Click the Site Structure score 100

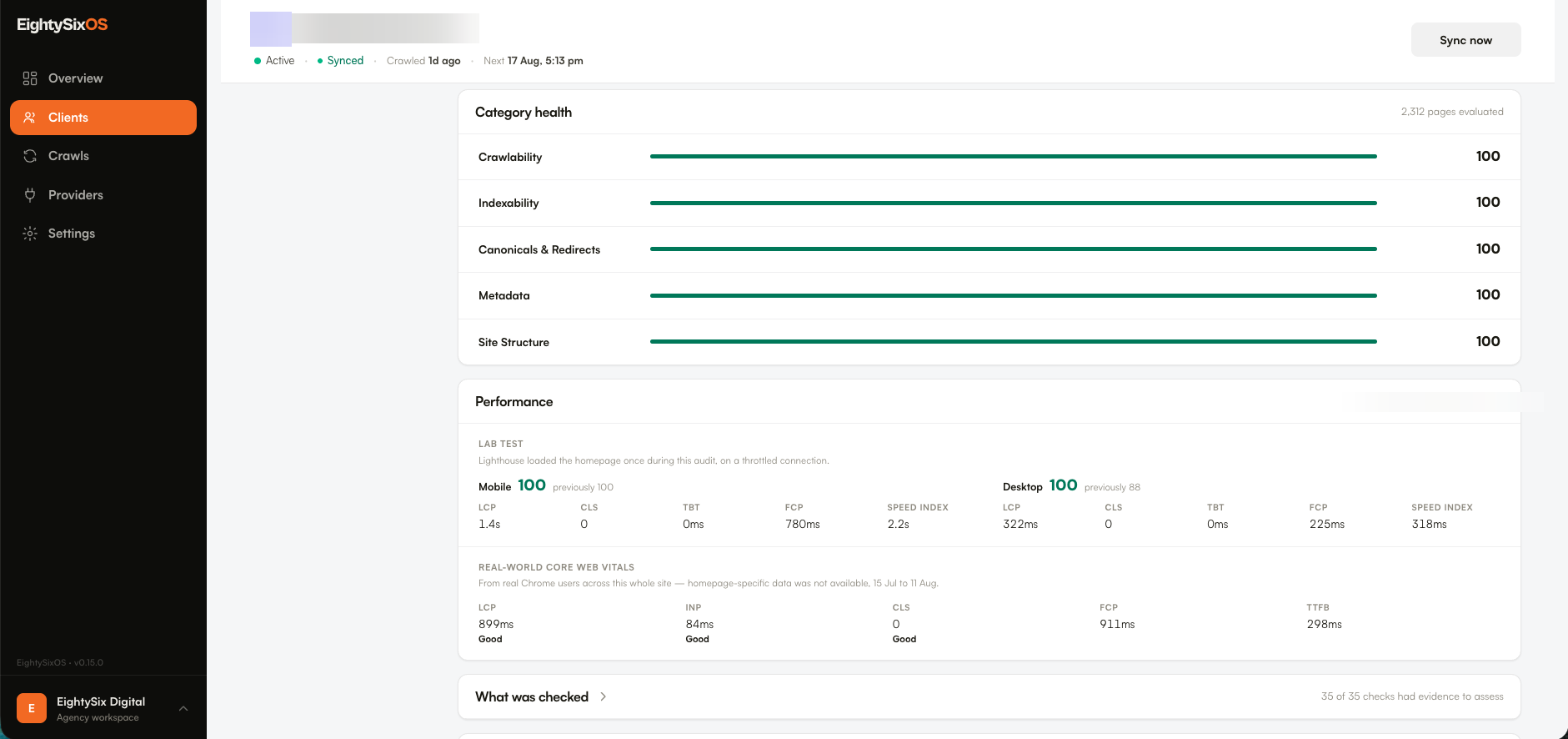(x=1488, y=341)
